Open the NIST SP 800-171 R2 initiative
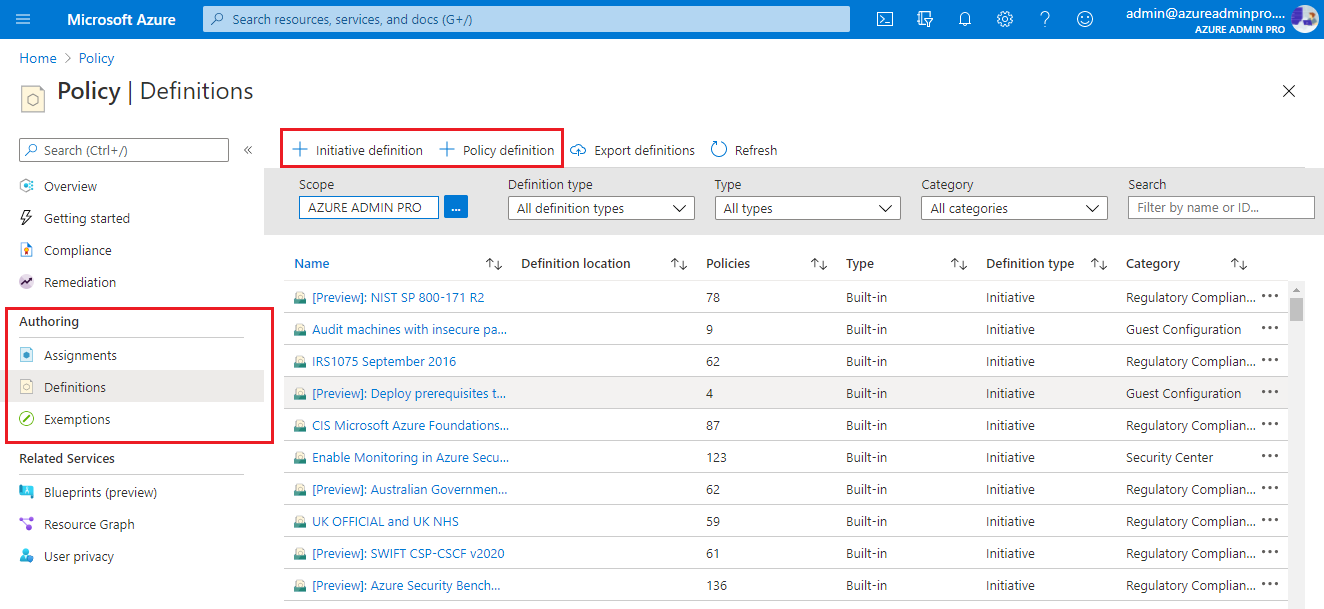Screen dimensions: 1324x609 coord(398,297)
